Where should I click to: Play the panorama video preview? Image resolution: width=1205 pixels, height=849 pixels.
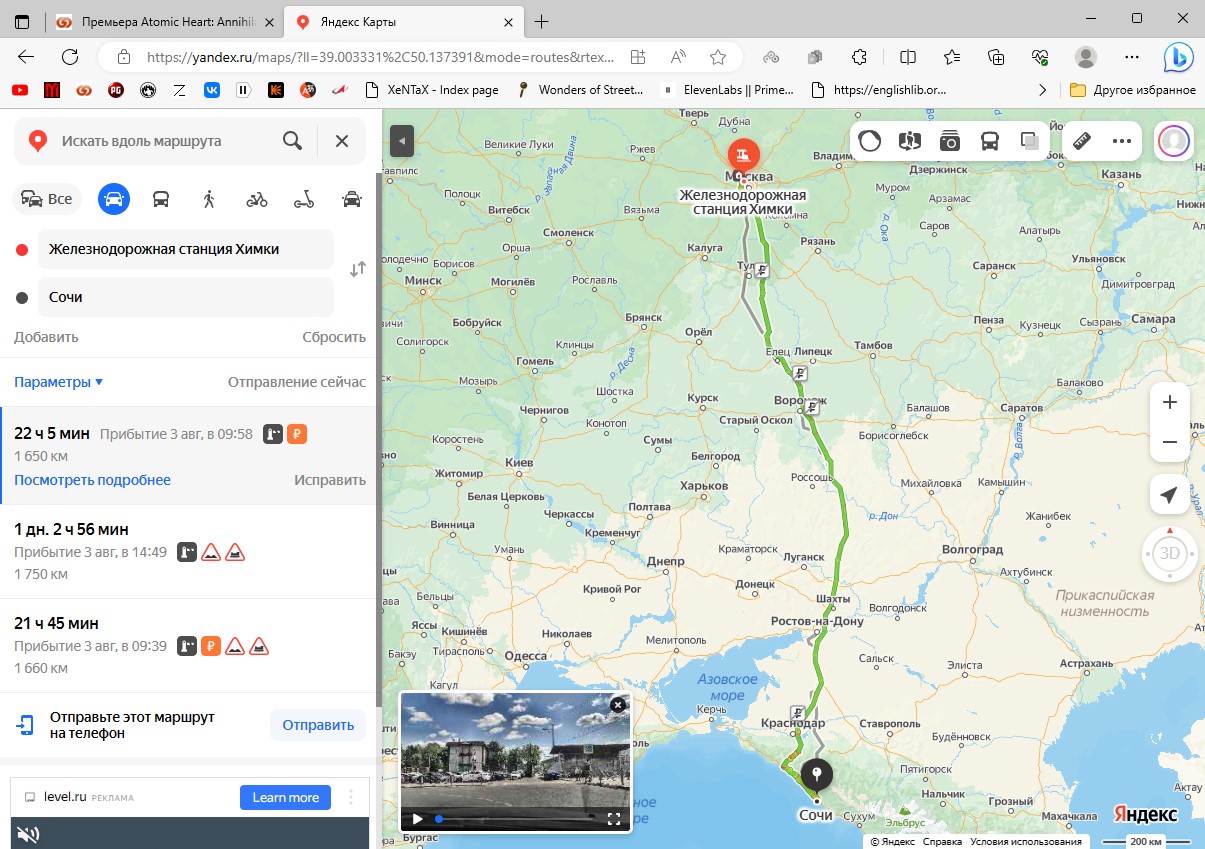417,819
